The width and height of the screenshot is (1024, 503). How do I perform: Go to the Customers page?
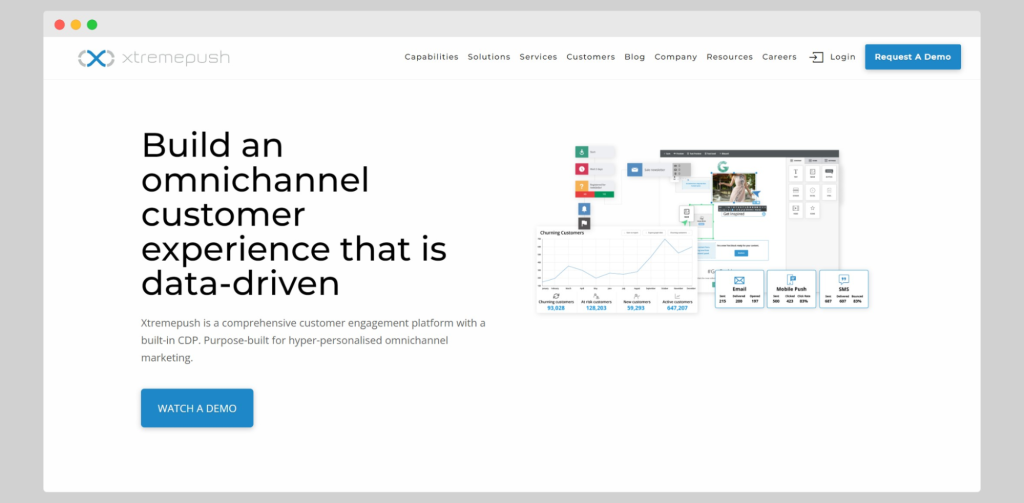point(590,57)
